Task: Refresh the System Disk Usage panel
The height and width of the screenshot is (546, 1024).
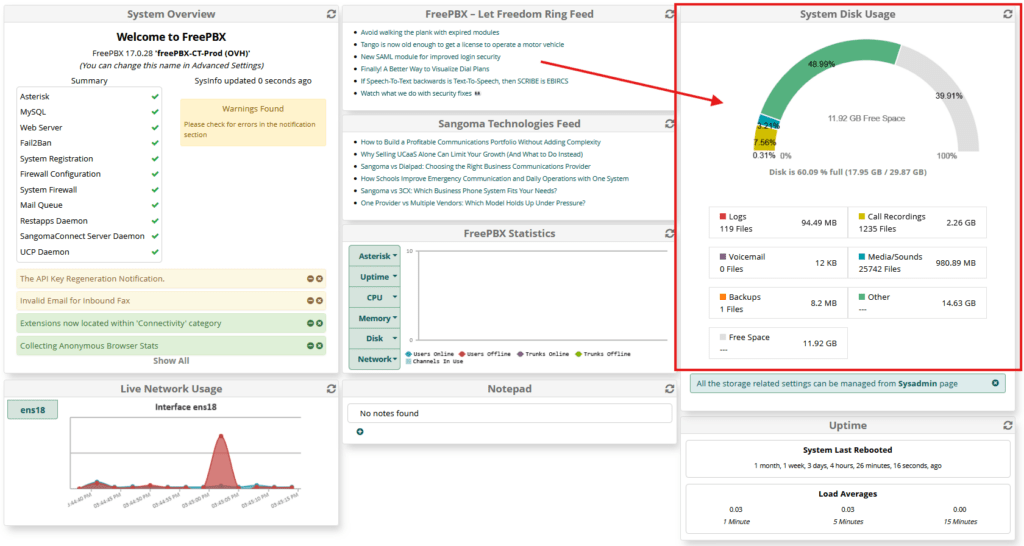Action: tap(1008, 14)
